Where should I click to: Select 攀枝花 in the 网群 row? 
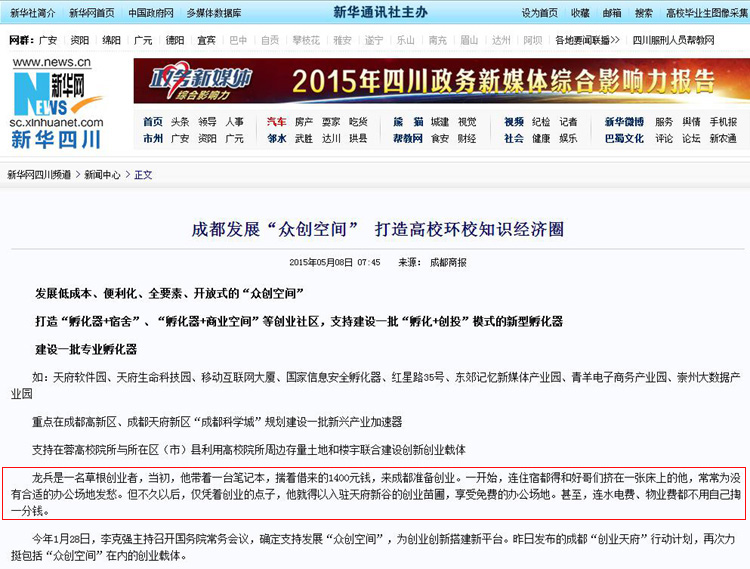point(306,40)
